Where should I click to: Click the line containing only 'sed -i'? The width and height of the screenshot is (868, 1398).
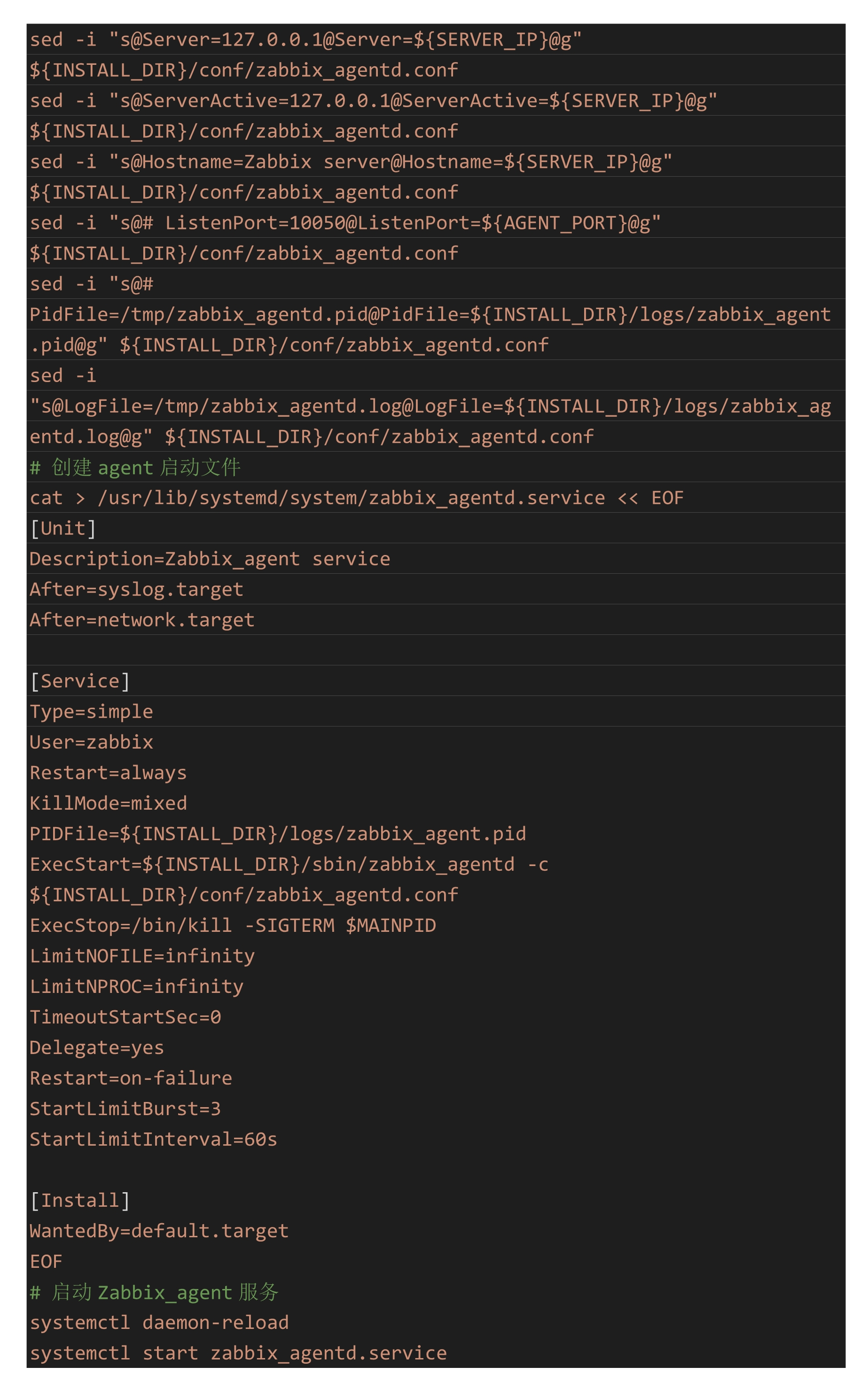click(x=63, y=375)
